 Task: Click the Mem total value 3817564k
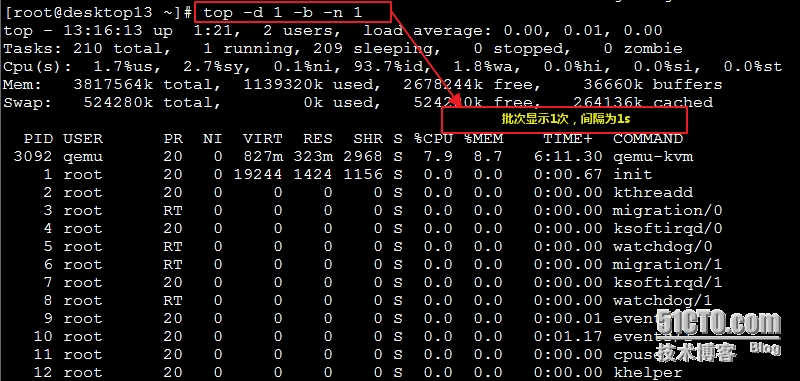click(113, 85)
